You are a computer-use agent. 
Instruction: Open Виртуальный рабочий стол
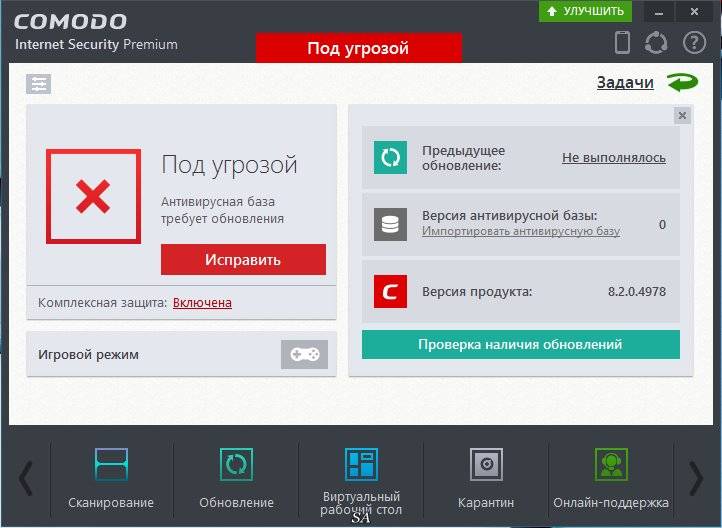coord(361,481)
